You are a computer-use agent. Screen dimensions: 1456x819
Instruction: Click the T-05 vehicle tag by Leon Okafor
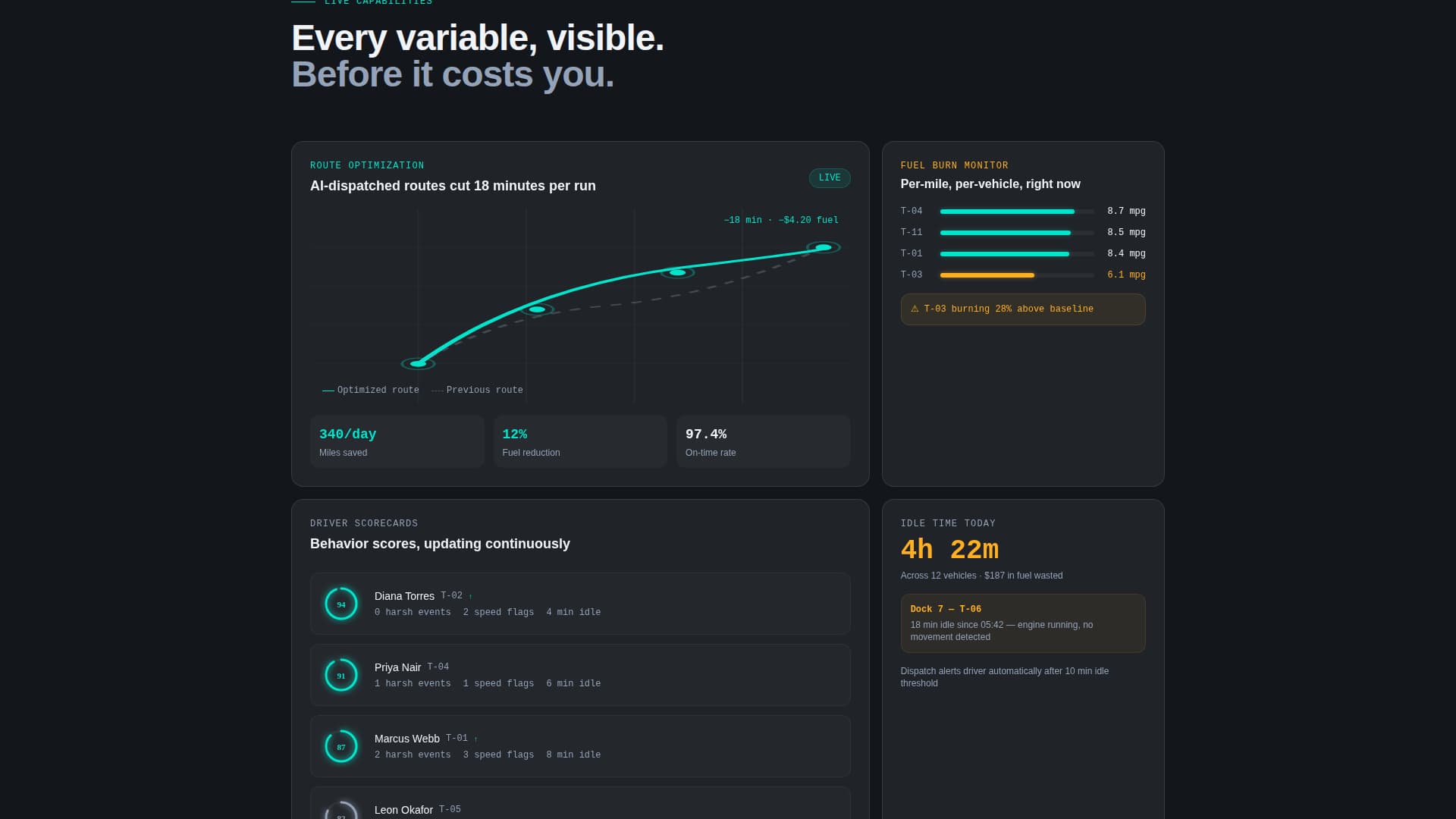pos(450,810)
